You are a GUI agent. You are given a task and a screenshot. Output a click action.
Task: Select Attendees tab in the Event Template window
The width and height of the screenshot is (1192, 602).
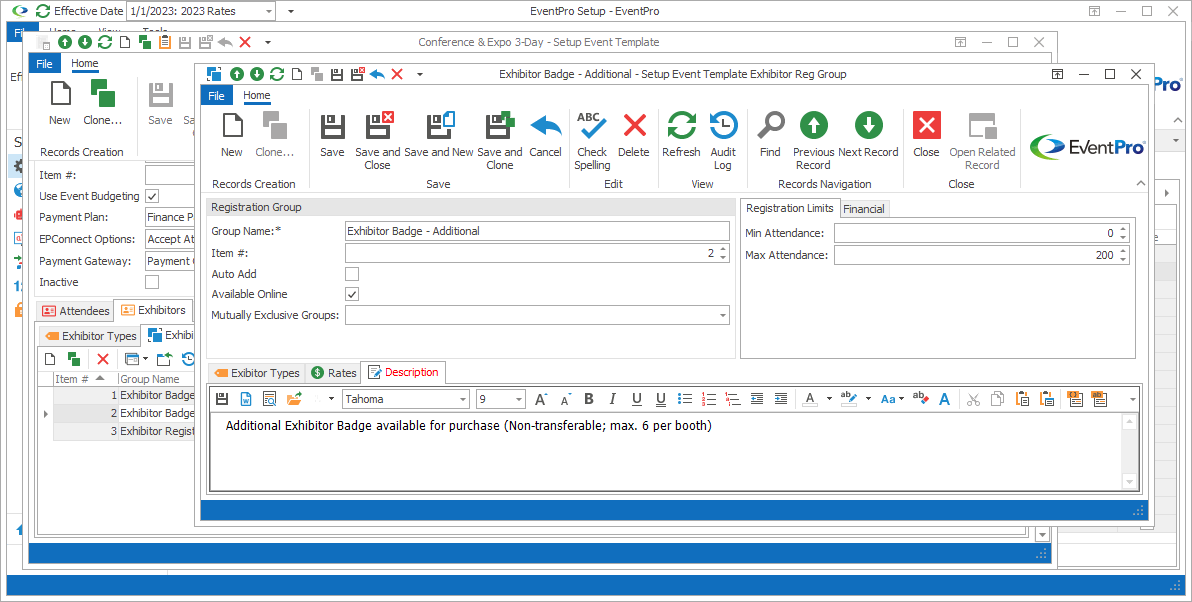pyautogui.click(x=75, y=310)
